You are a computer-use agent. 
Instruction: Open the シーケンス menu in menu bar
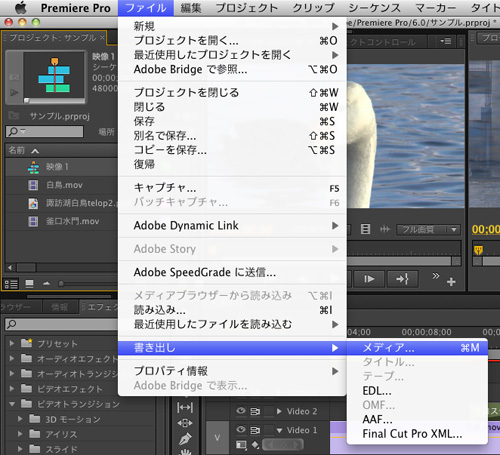(x=374, y=8)
